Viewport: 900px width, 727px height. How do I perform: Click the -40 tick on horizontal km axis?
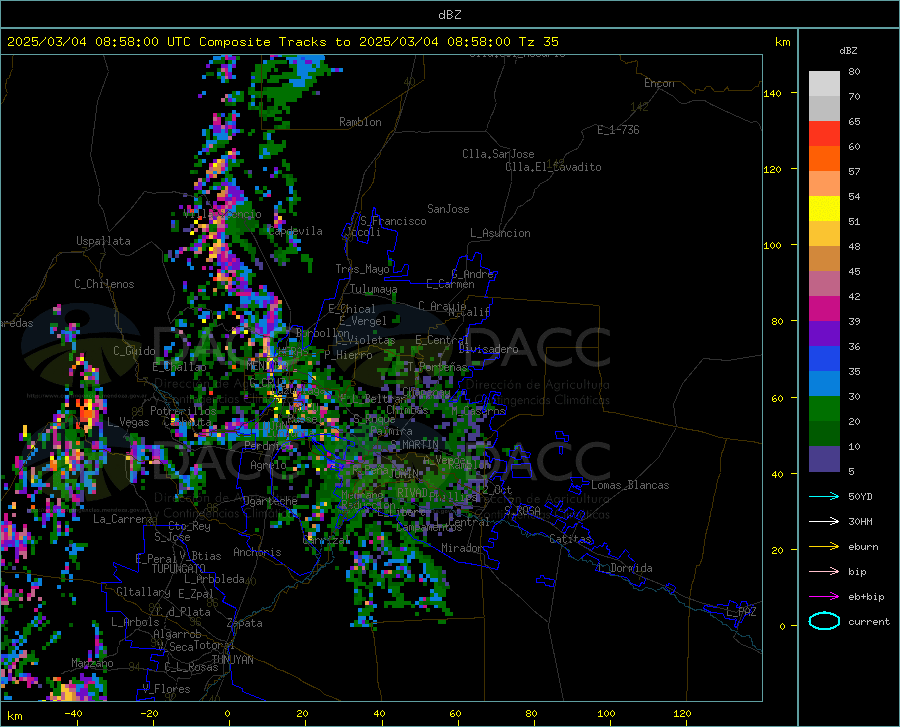click(73, 713)
